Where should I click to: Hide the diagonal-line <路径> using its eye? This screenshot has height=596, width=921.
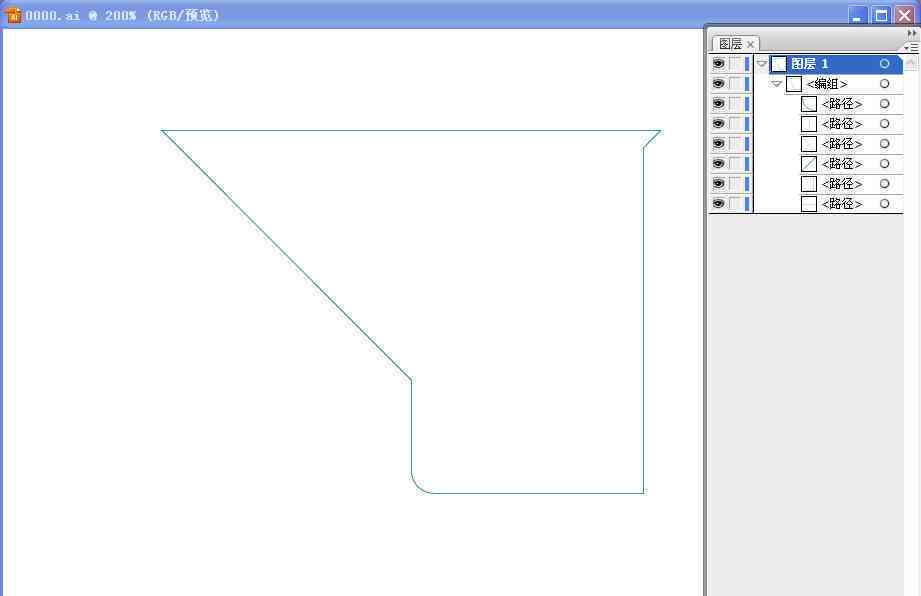pos(718,163)
